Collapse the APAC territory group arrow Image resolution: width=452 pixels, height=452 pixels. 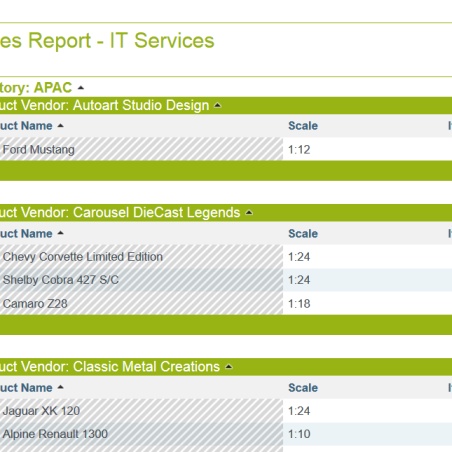[81, 88]
